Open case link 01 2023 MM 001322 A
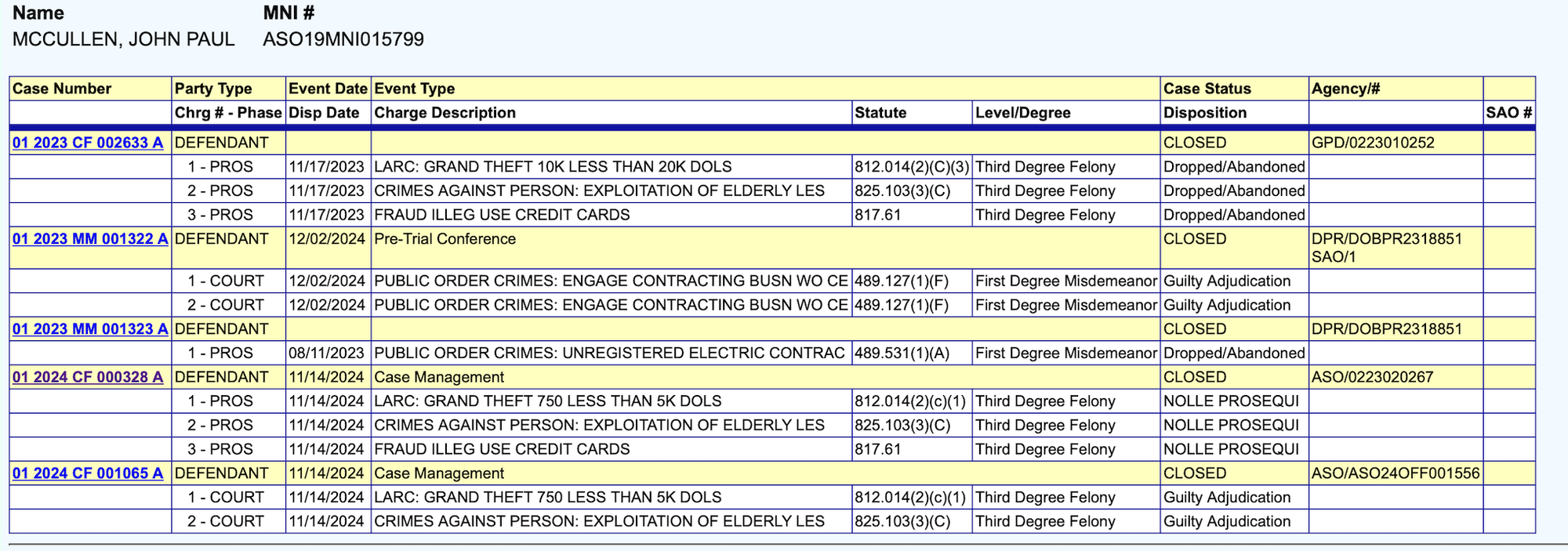Viewport: 1568px width, 551px height. click(90, 239)
